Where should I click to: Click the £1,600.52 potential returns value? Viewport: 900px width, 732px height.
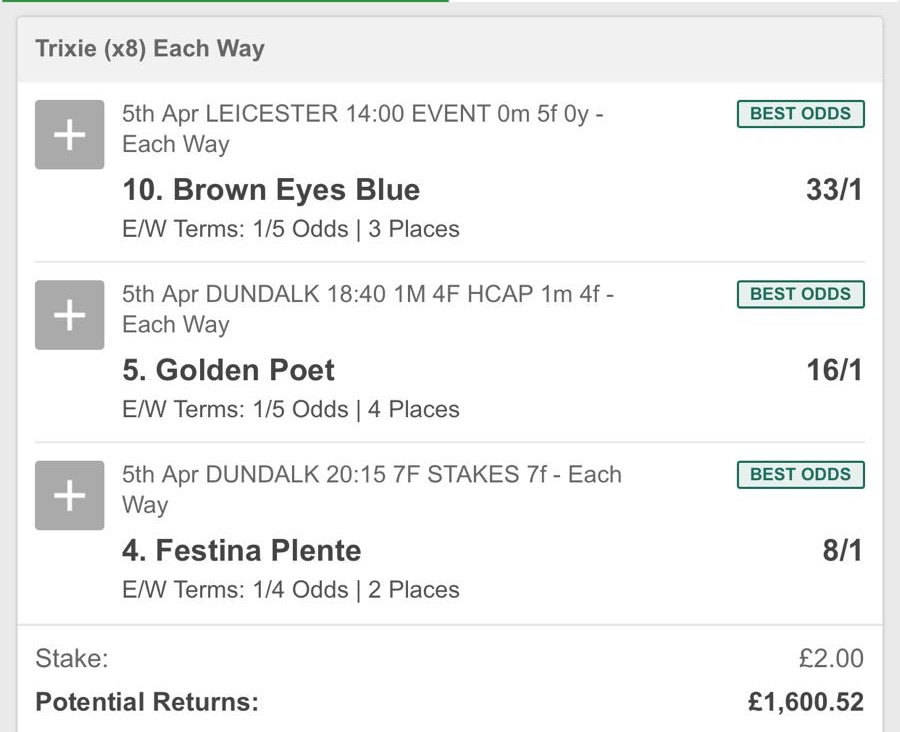pyautogui.click(x=805, y=702)
